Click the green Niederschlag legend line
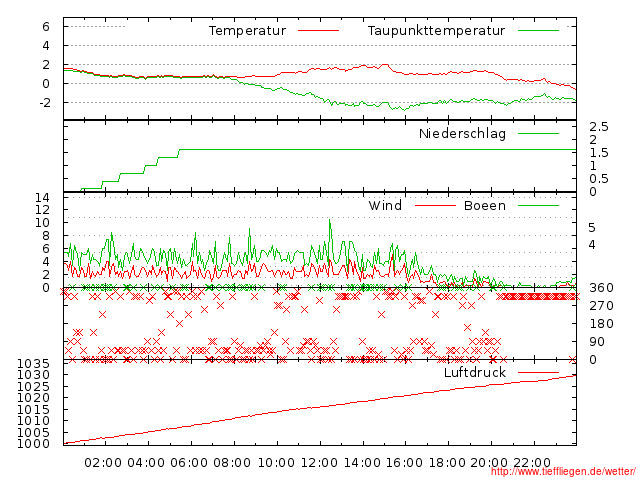Image resolution: width=640 pixels, height=480 pixels. pyautogui.click(x=538, y=133)
